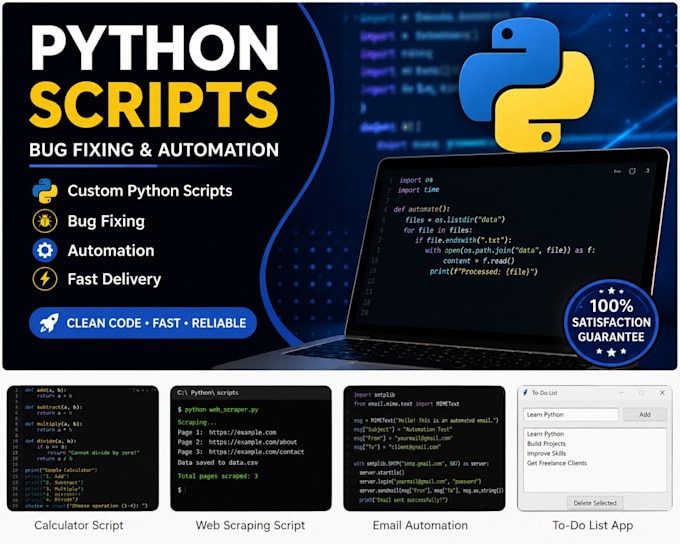Click 'import os' on laptop screen
This screenshot has width=680, height=544.
click(416, 180)
